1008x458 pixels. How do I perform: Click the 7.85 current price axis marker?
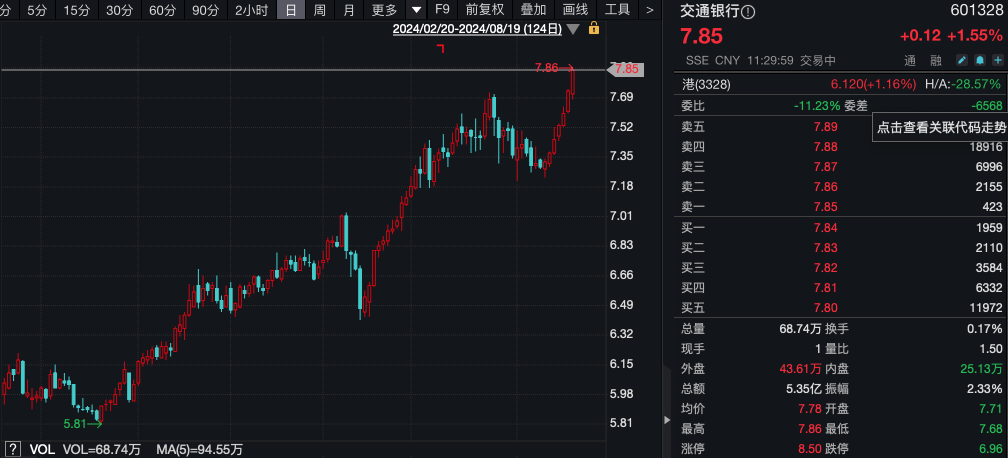[x=626, y=69]
